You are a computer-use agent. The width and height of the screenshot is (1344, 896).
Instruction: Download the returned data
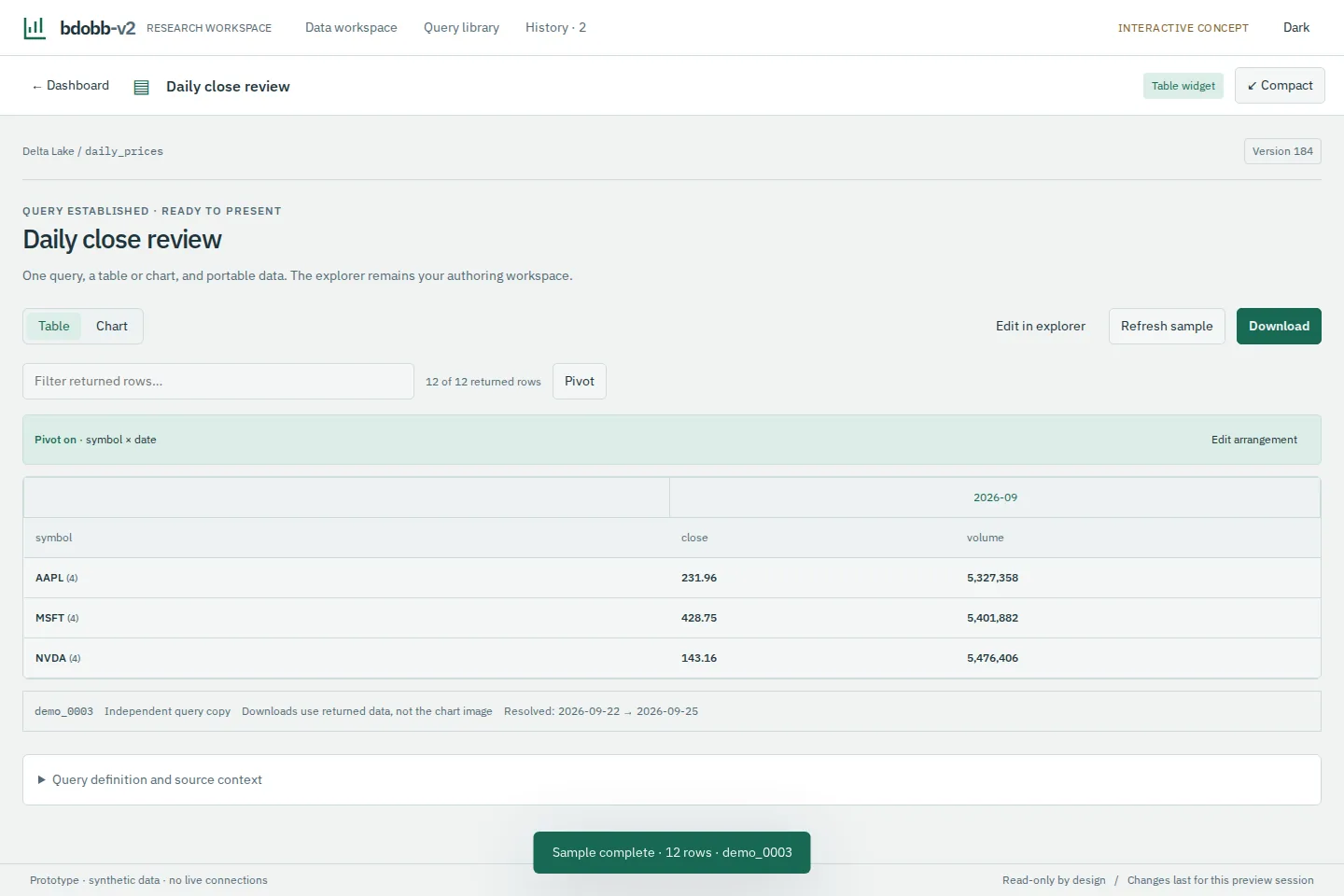tap(1279, 326)
